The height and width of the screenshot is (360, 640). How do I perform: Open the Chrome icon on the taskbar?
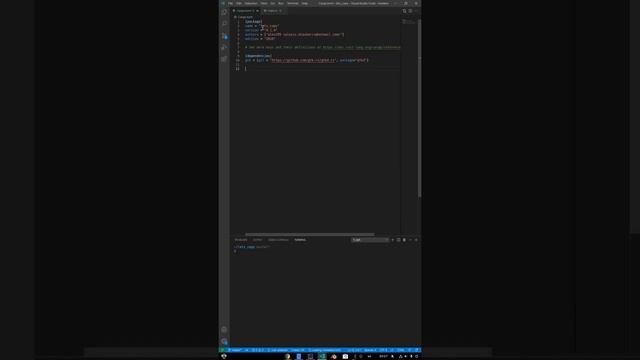coord(287,356)
